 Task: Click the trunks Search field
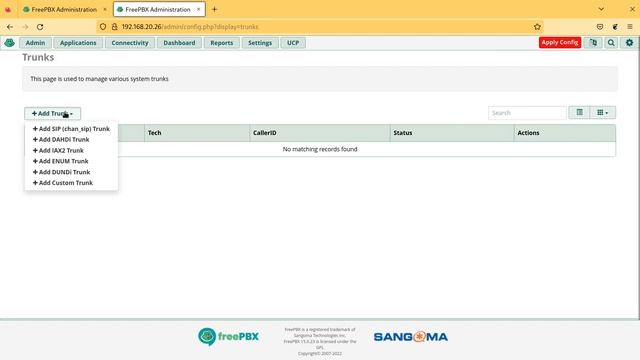(x=527, y=113)
